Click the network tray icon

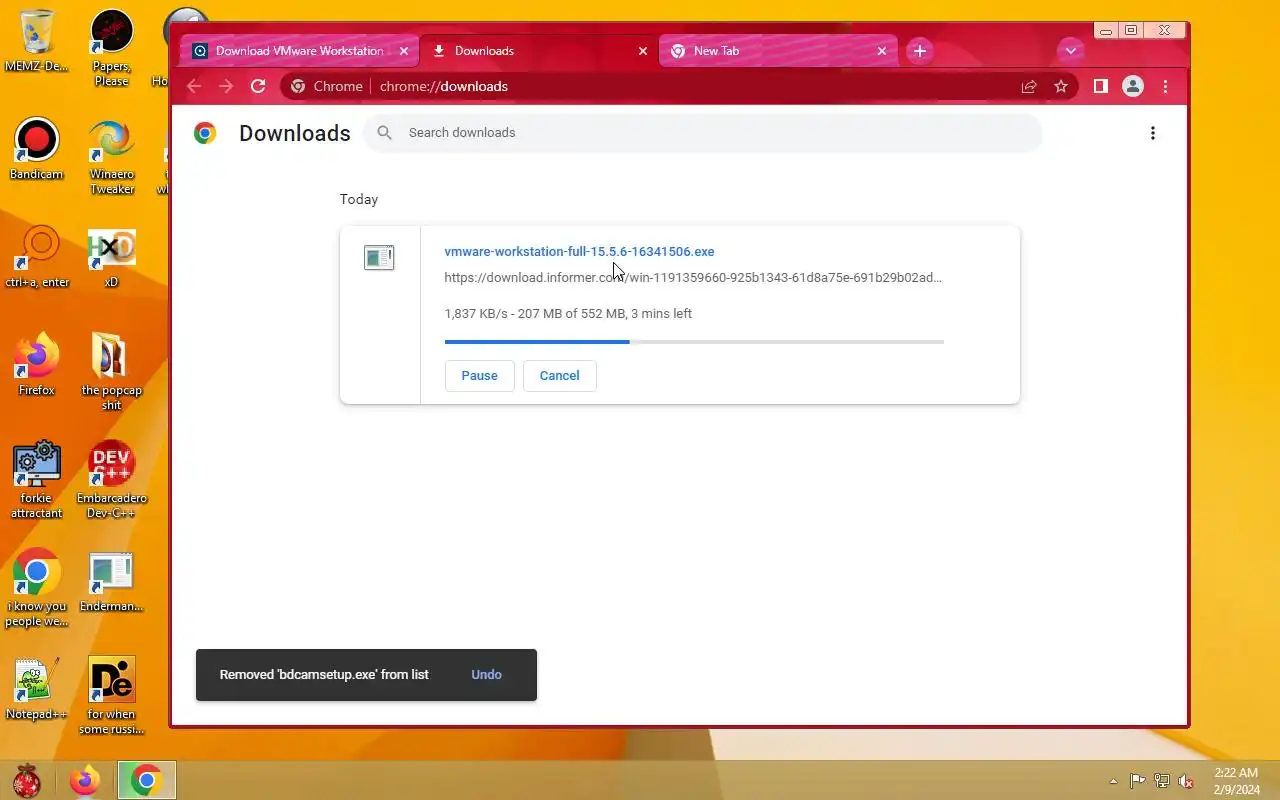1162,781
